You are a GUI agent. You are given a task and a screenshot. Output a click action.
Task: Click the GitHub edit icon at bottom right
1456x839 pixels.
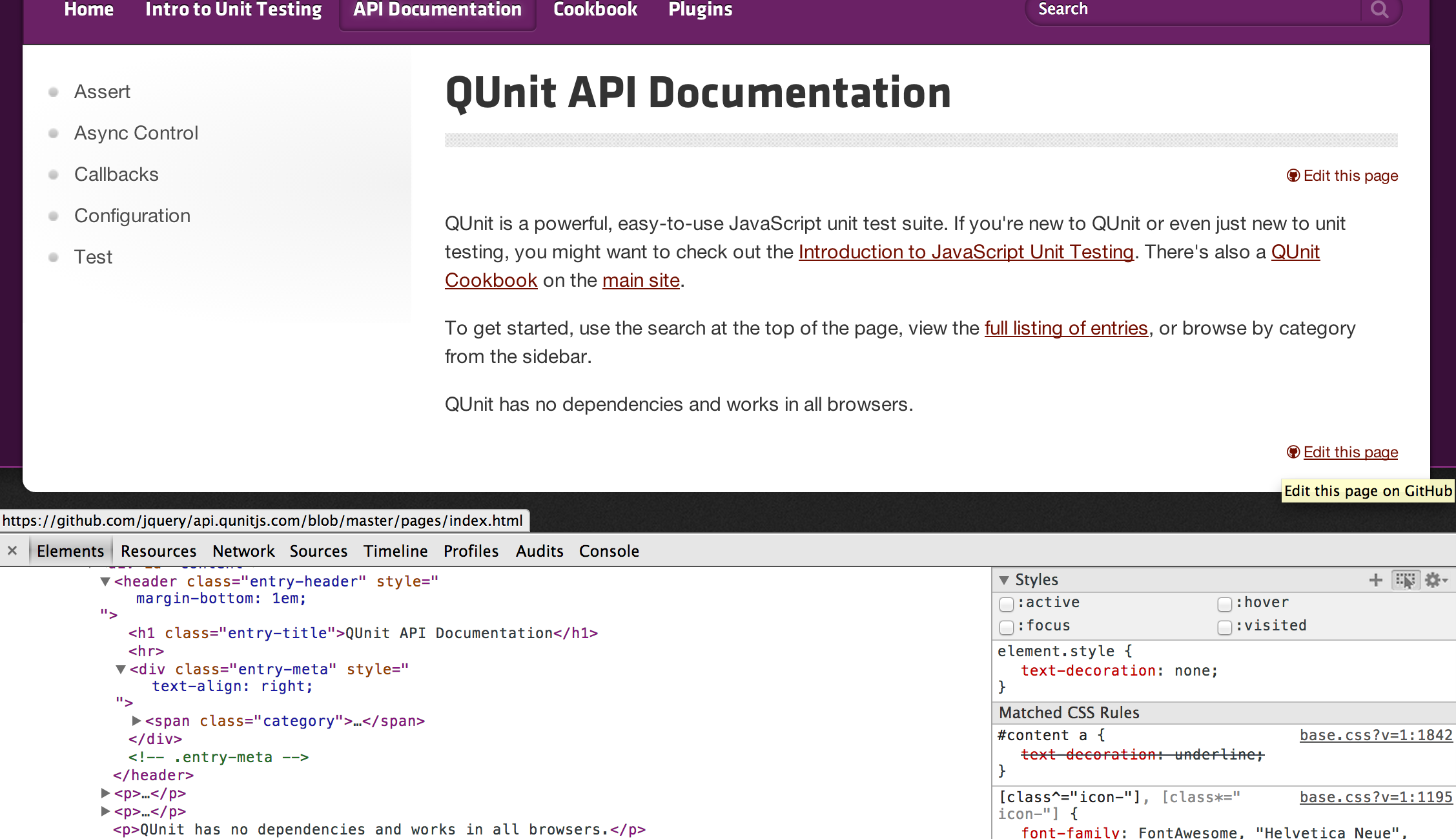[x=1293, y=452]
